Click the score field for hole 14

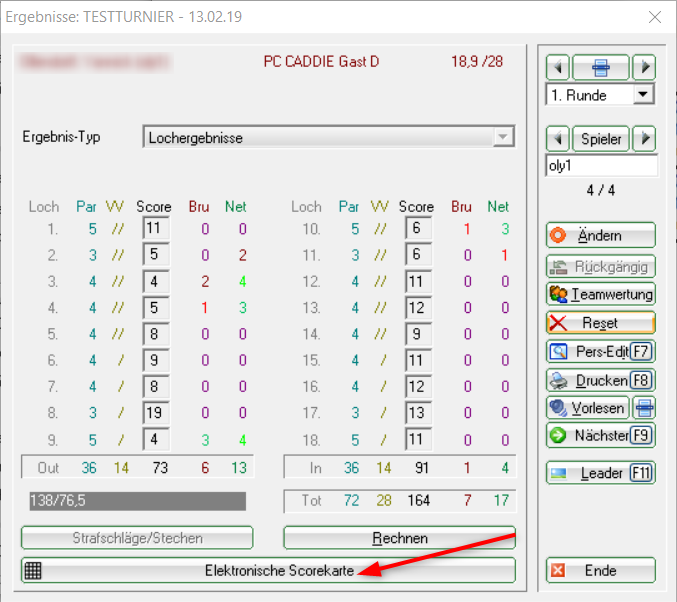point(418,334)
